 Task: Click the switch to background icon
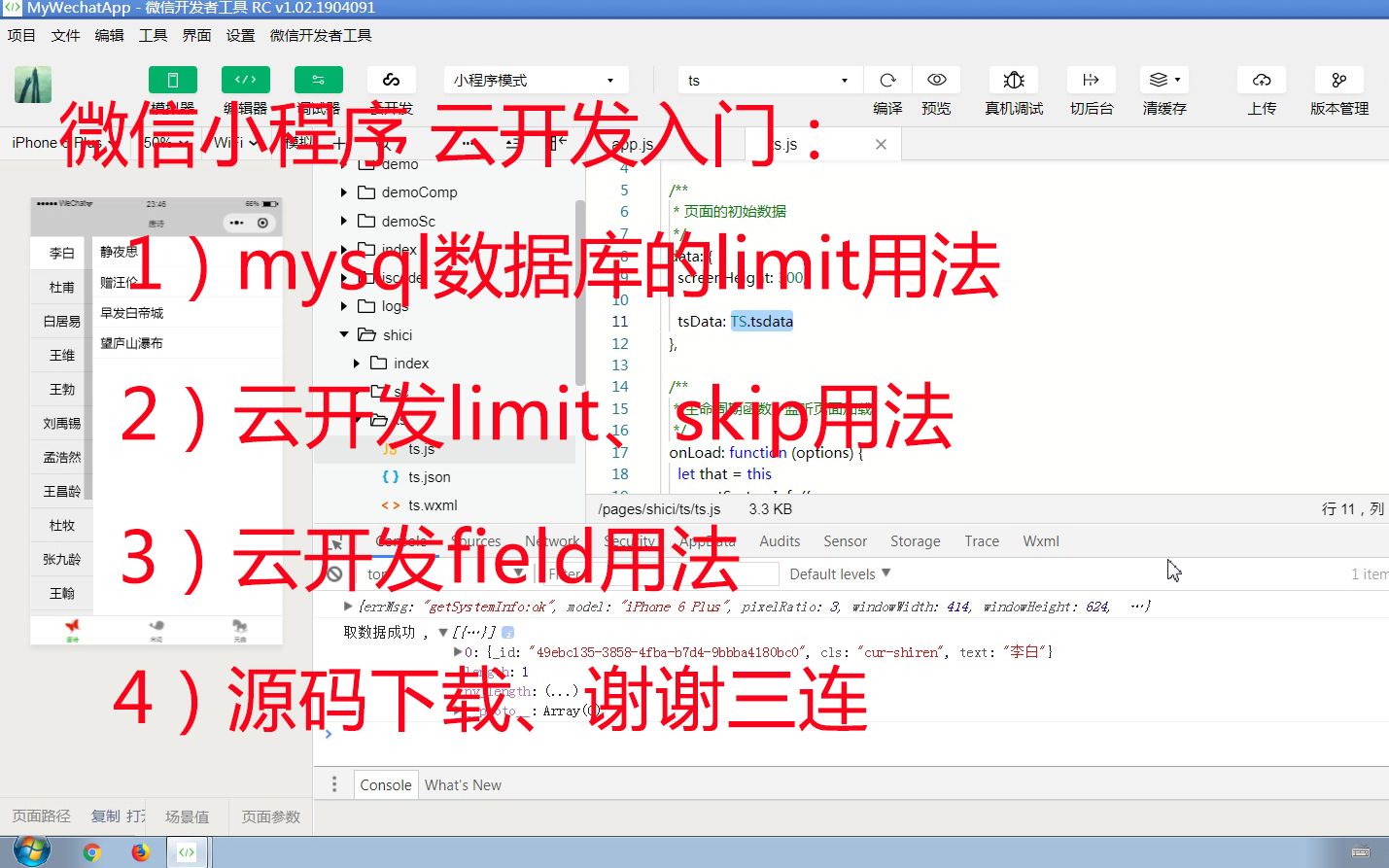pyautogui.click(x=1092, y=80)
